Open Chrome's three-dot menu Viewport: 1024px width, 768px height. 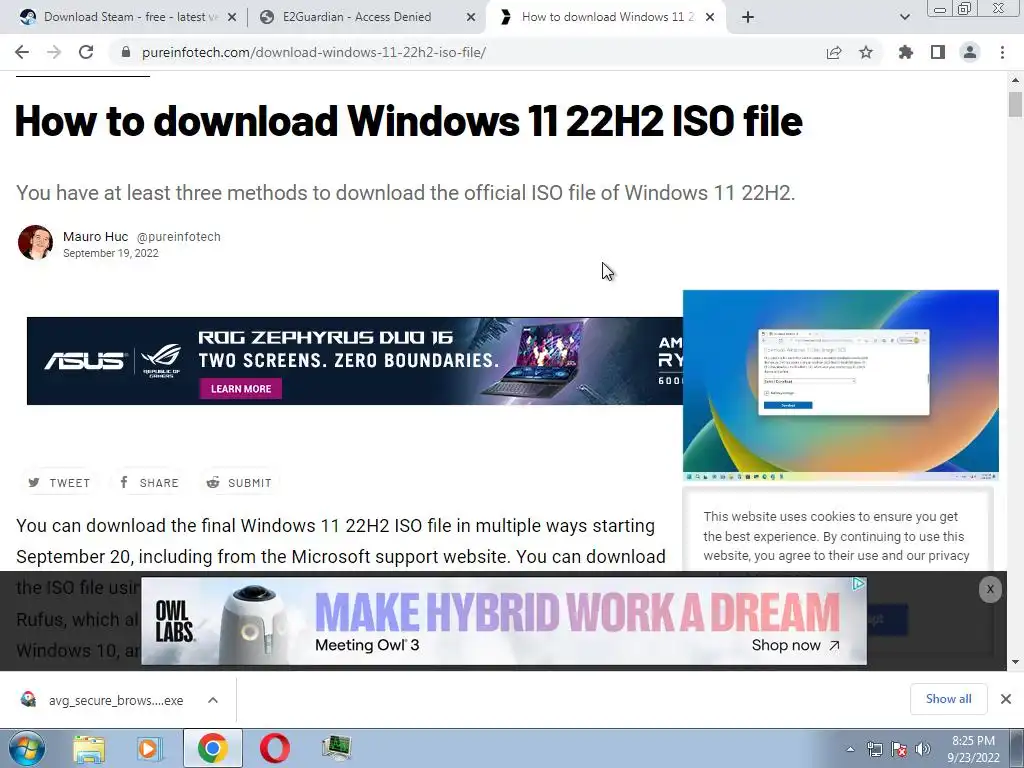pyautogui.click(x=1002, y=52)
